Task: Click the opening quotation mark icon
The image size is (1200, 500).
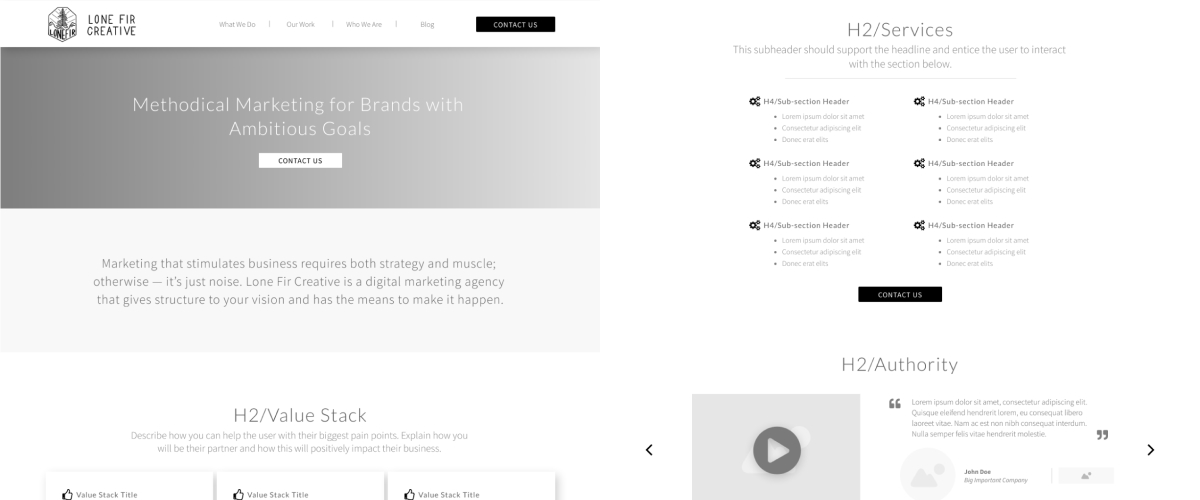Action: pos(895,404)
